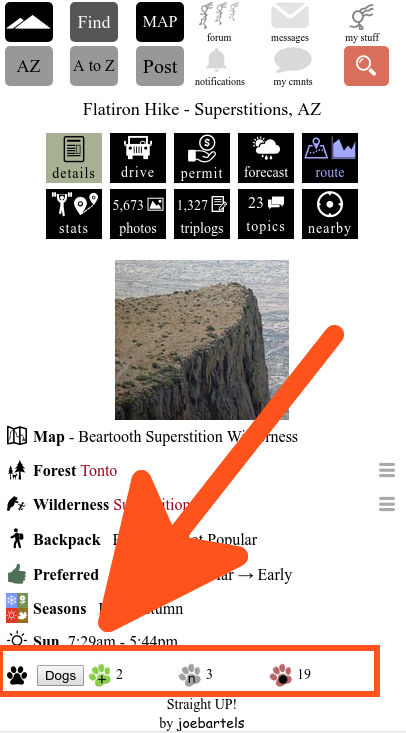Viewport: 406px width, 733px height.
Task: Toggle the red paw rating
Action: click(281, 675)
